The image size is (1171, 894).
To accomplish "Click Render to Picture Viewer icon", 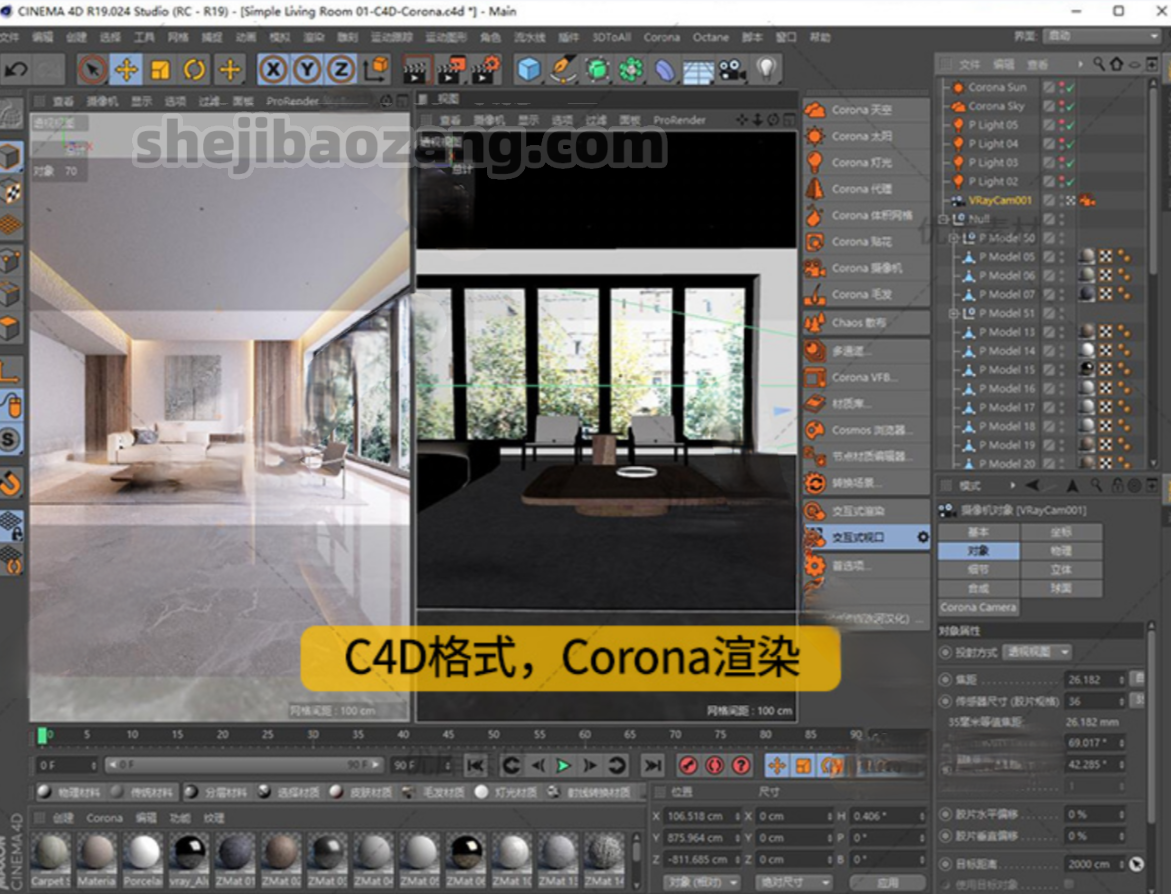I will coord(452,69).
